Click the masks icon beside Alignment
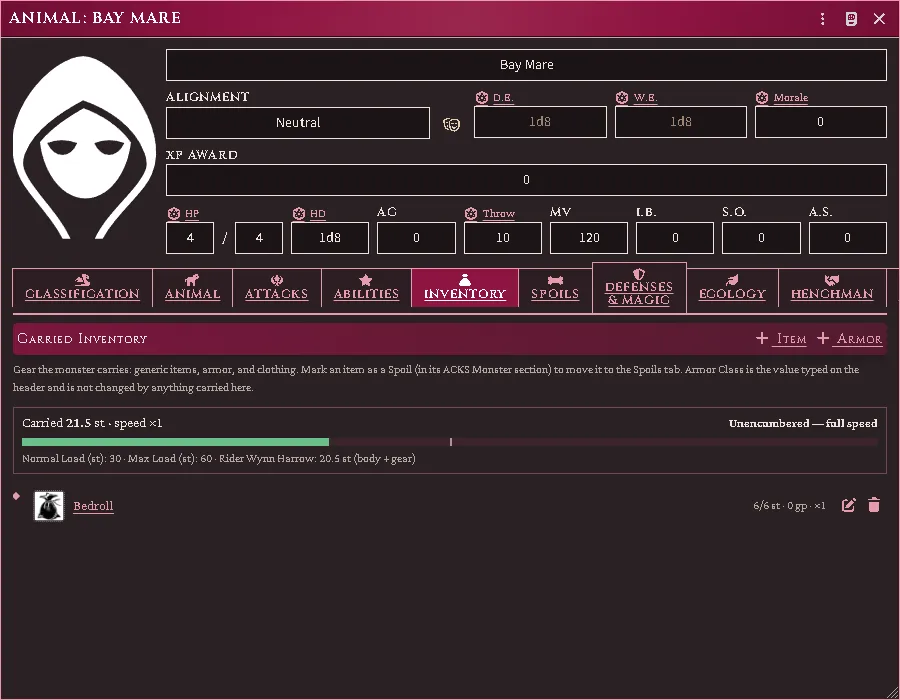This screenshot has height=700, width=900. tap(452, 124)
